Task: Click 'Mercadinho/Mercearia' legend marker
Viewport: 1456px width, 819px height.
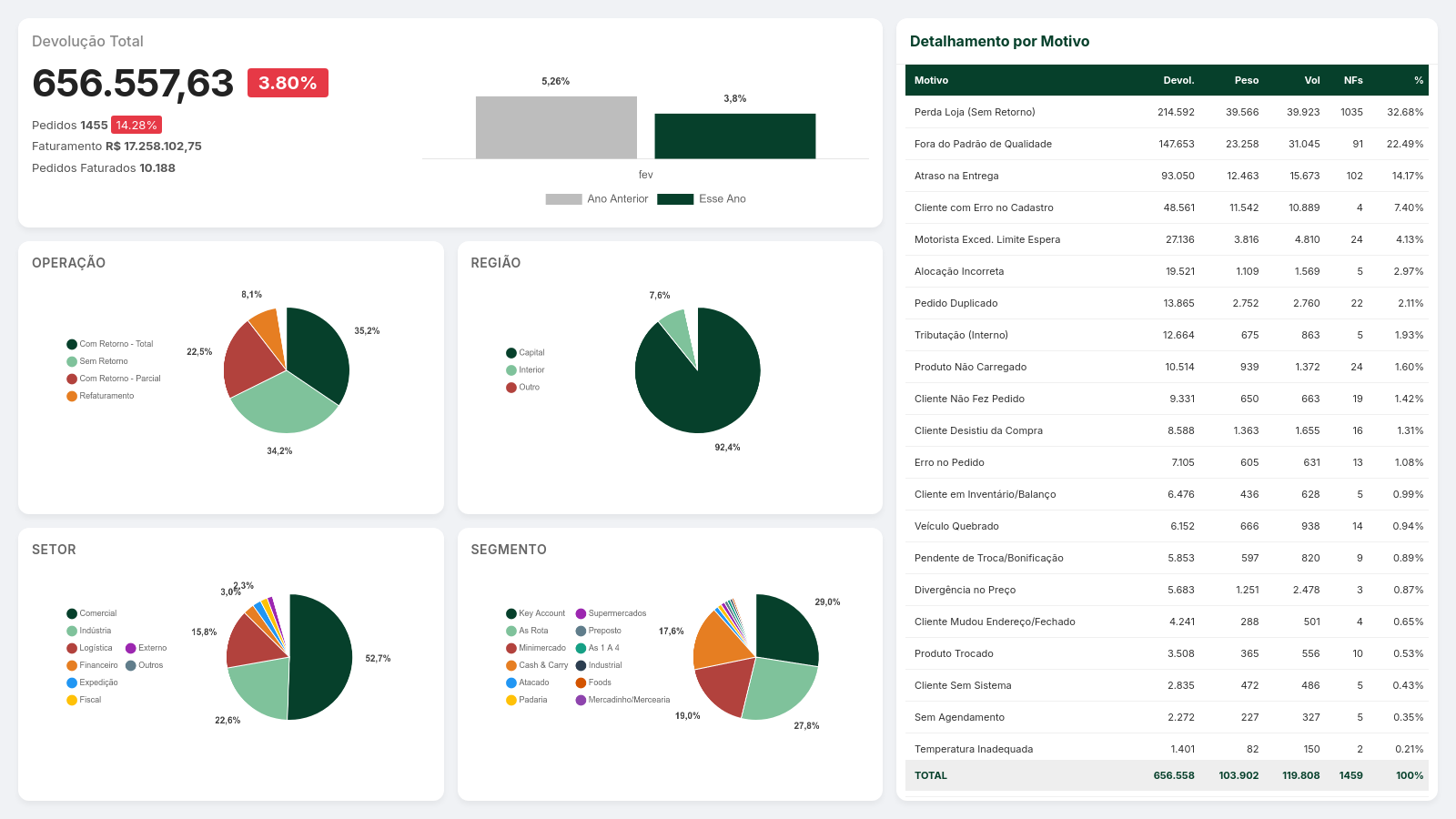Action: pos(581,700)
